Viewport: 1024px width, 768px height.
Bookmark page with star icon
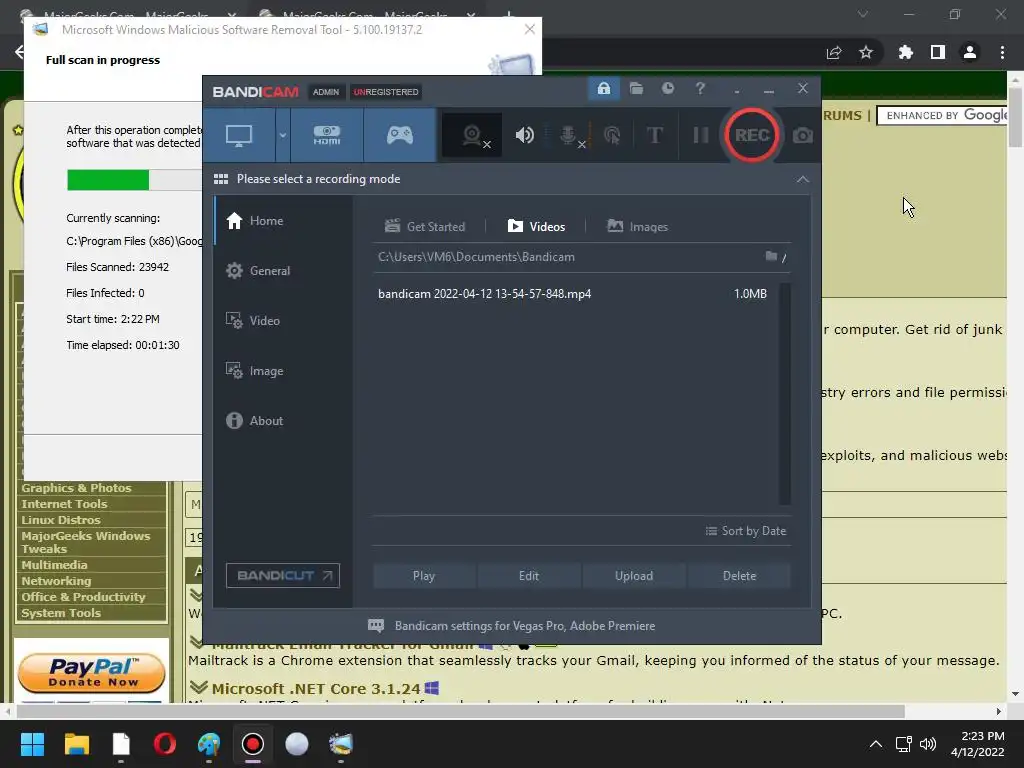(x=866, y=52)
